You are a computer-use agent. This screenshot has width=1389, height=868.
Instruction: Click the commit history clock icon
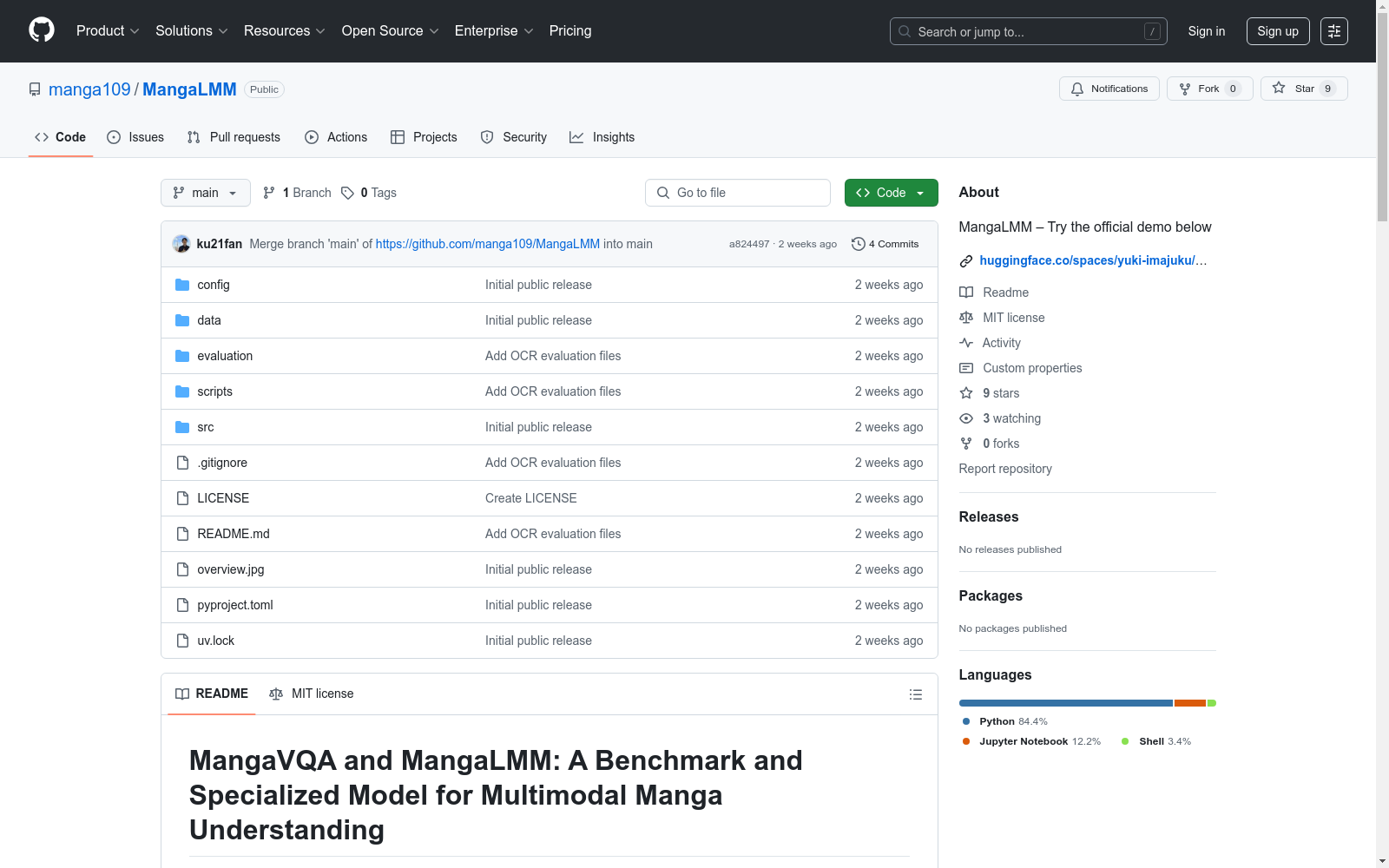(x=858, y=244)
